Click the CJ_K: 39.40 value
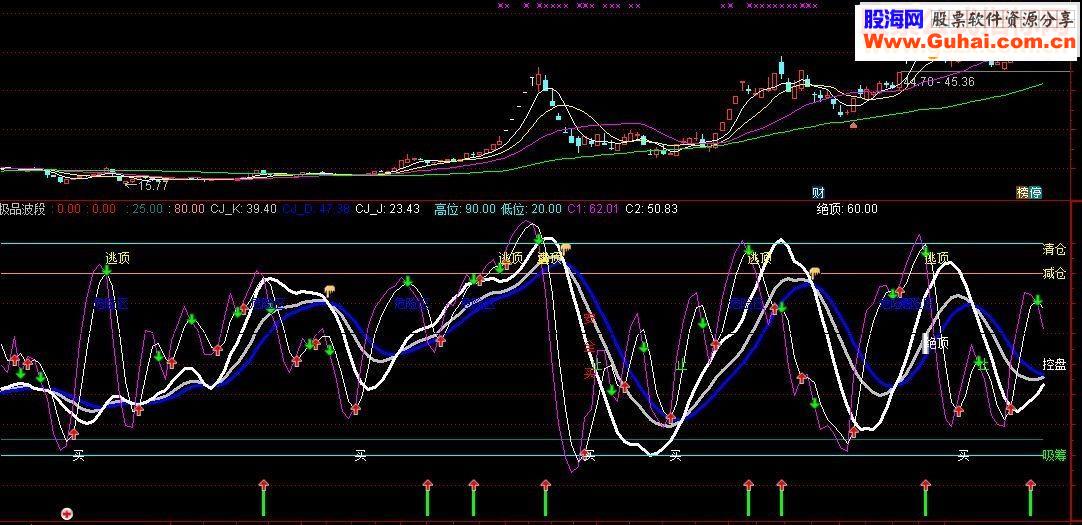1082x525 pixels. [x=244, y=209]
